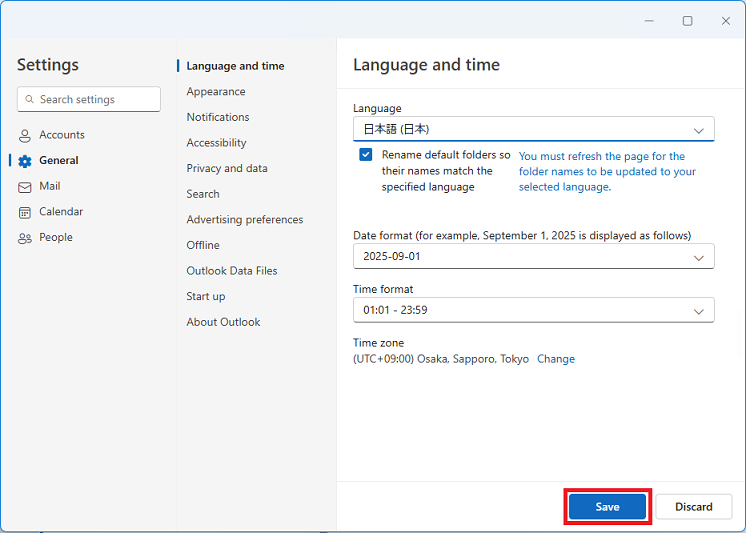Select Outlook Data Files option
Viewport: 746px width, 533px height.
pos(232,271)
